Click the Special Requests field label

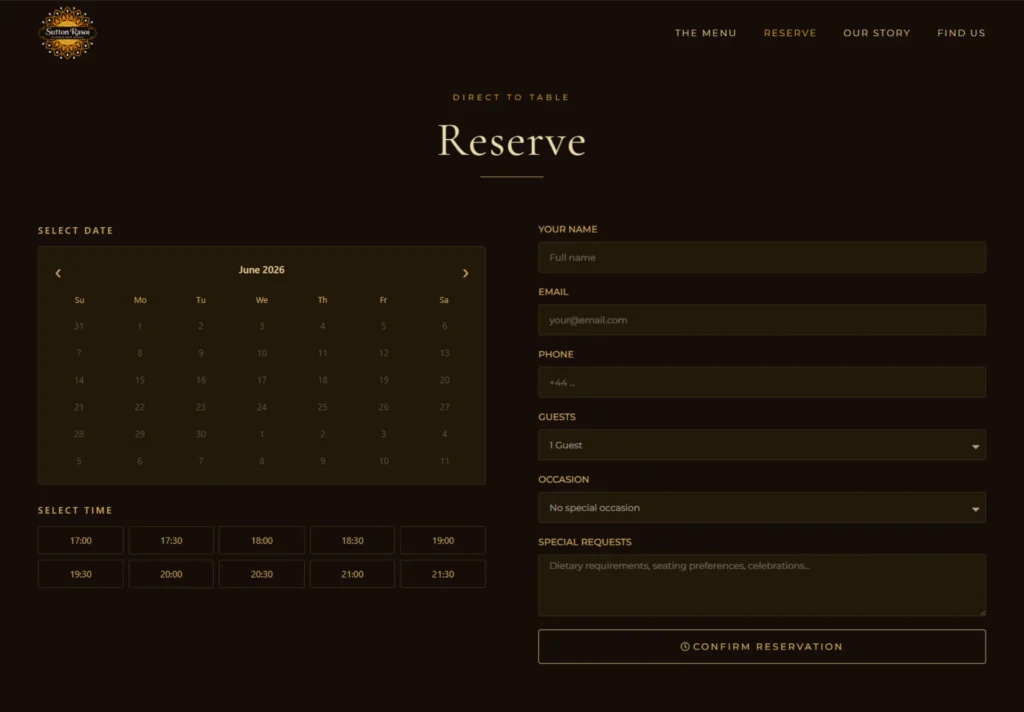584,542
